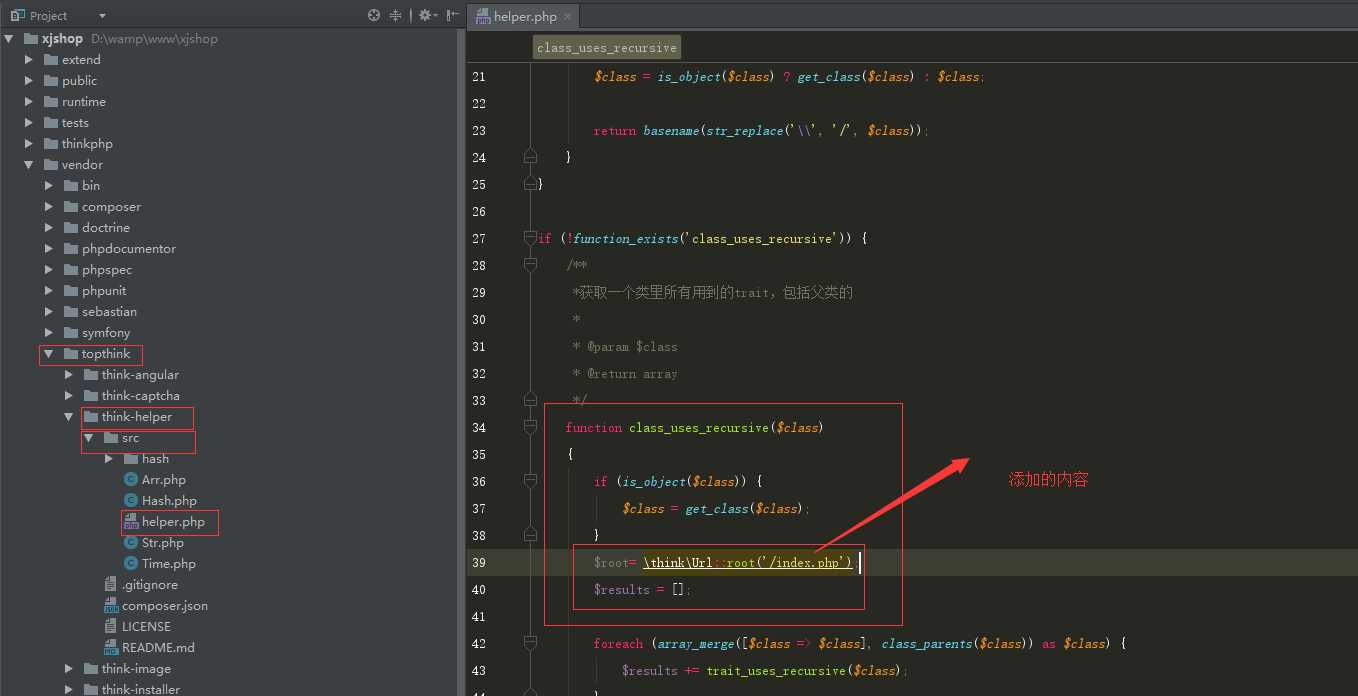
Task: Click the README.md file icon
Action: point(111,648)
